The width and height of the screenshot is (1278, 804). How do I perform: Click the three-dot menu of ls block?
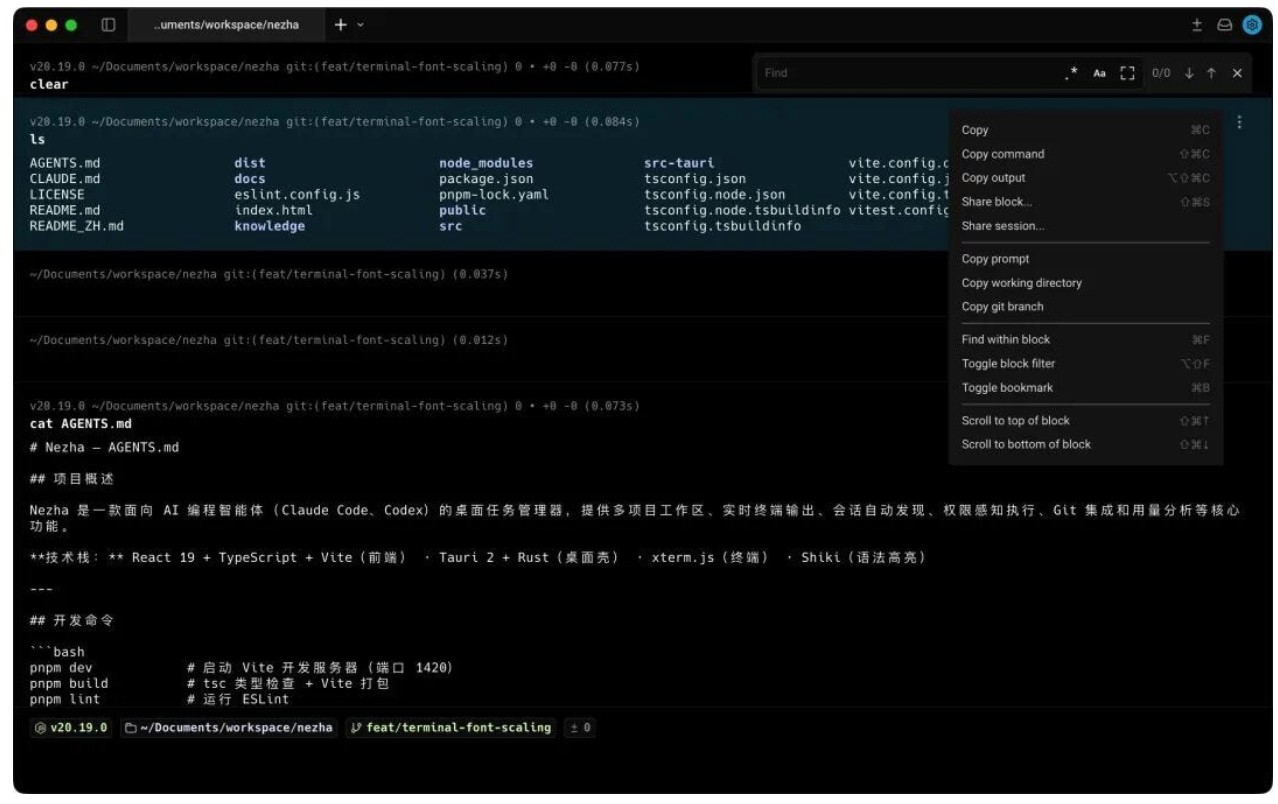(x=1240, y=122)
